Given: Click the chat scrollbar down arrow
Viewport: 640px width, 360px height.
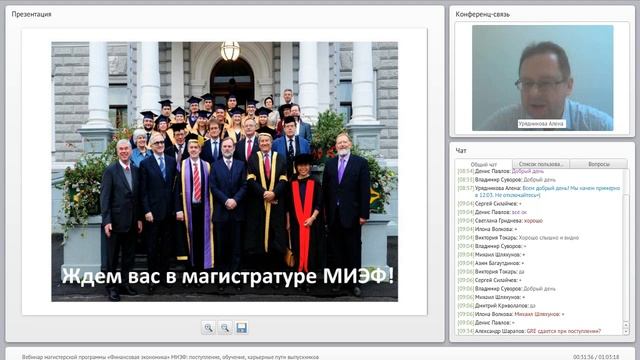Looking at the screenshot, I should [626, 331].
